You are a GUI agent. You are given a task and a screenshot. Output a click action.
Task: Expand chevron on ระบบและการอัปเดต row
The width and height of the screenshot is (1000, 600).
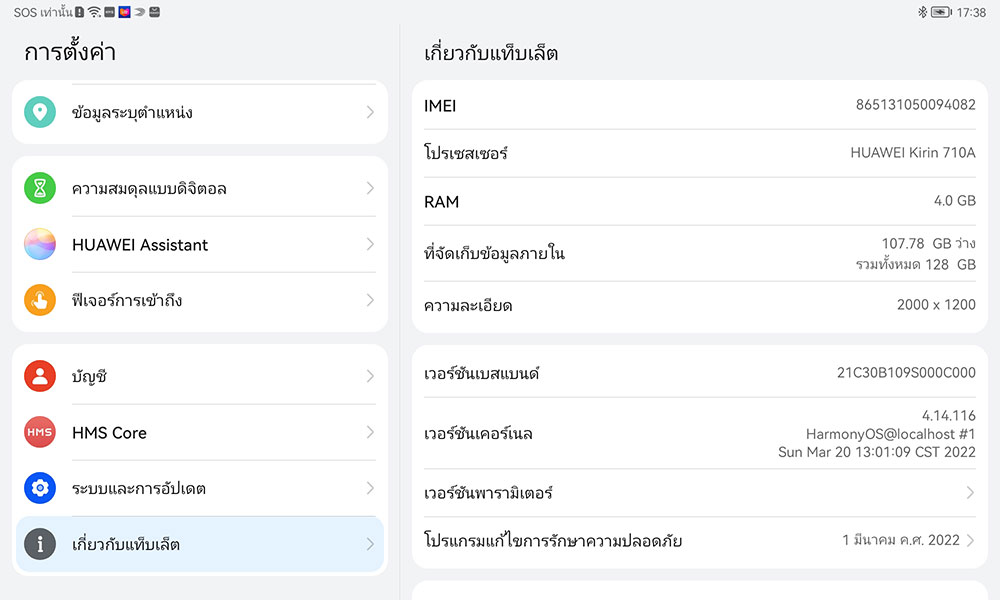[370, 488]
